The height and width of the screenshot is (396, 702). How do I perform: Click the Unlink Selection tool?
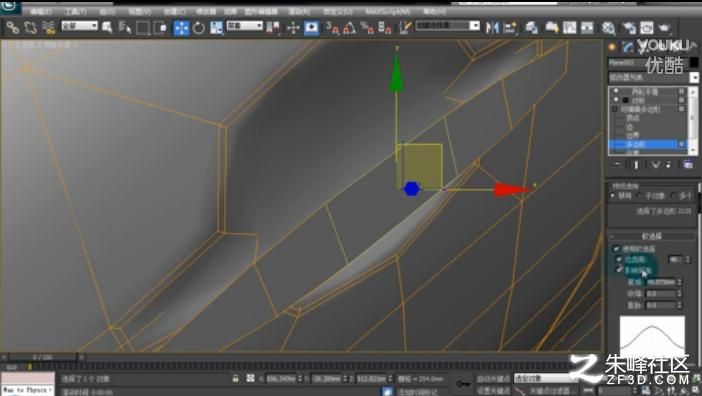30,28
